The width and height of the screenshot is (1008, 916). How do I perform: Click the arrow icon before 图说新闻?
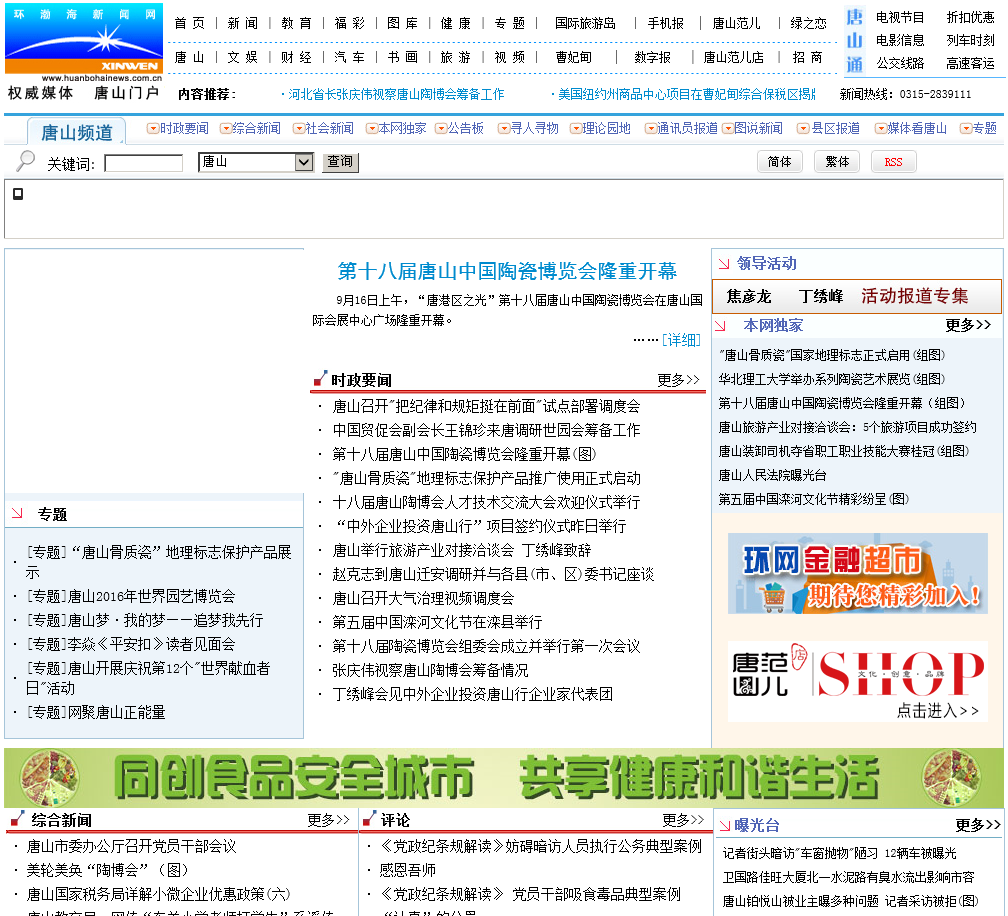pos(728,129)
